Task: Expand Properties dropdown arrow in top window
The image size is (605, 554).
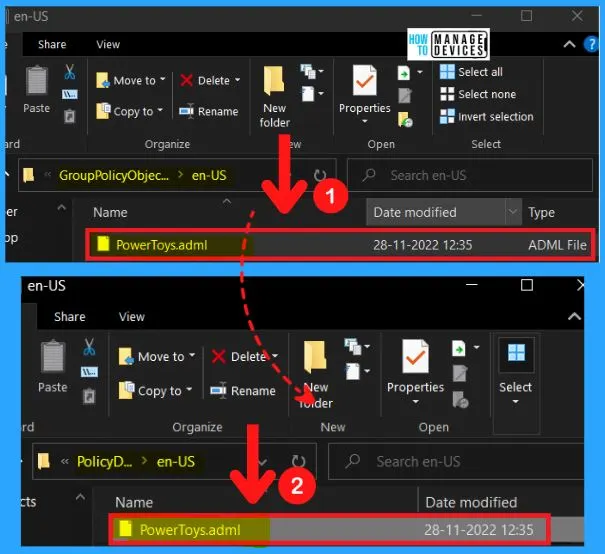Action: (365, 122)
